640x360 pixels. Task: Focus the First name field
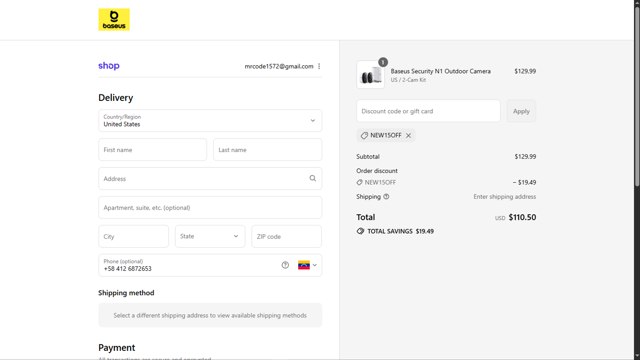[152, 149]
